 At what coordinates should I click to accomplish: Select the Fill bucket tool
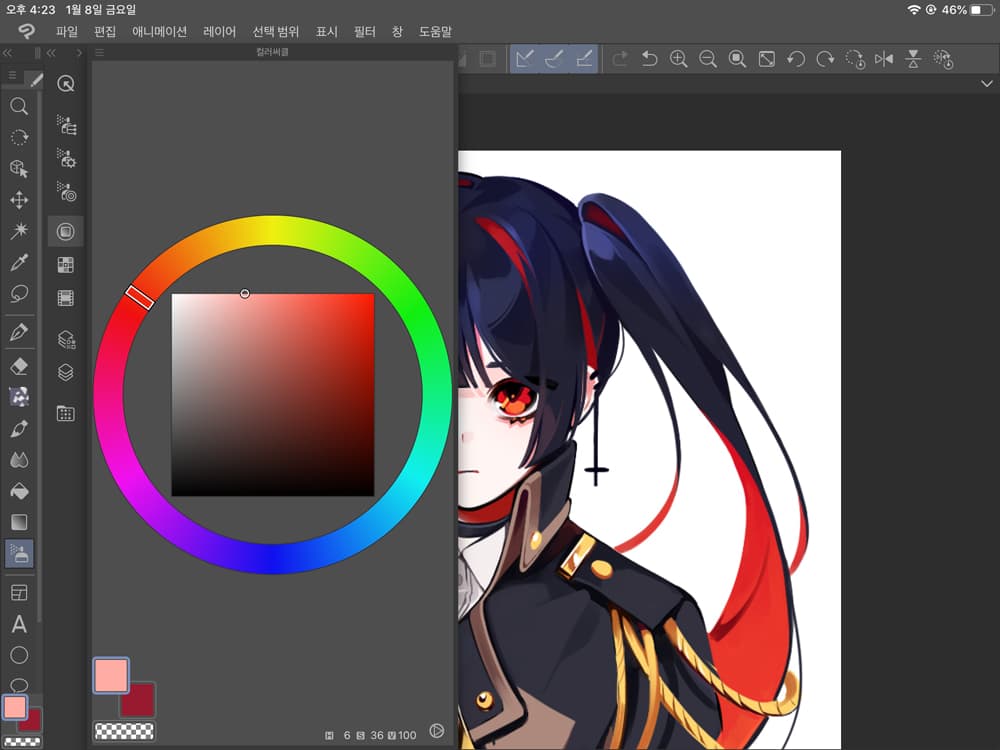point(19,490)
